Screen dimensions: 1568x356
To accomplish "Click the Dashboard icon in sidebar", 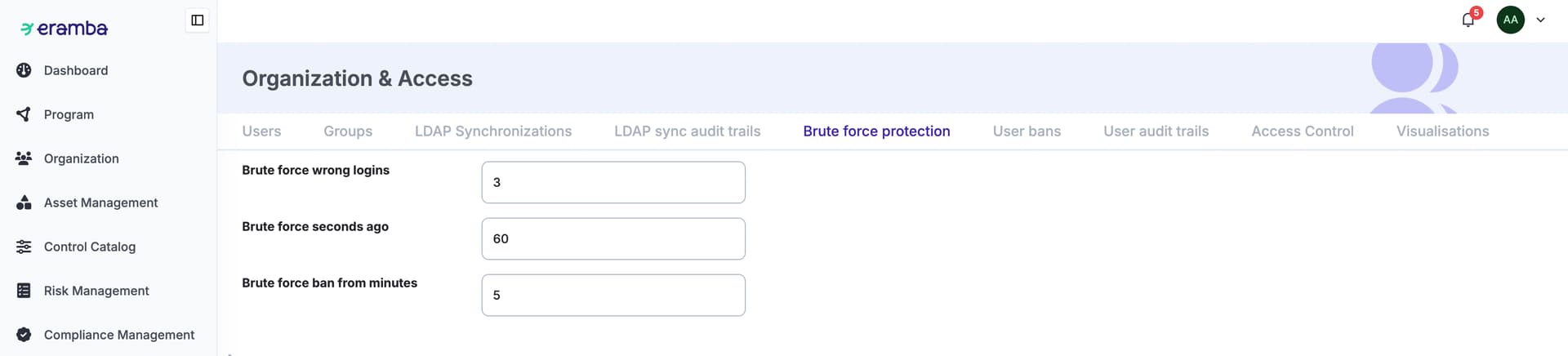I will [24, 70].
